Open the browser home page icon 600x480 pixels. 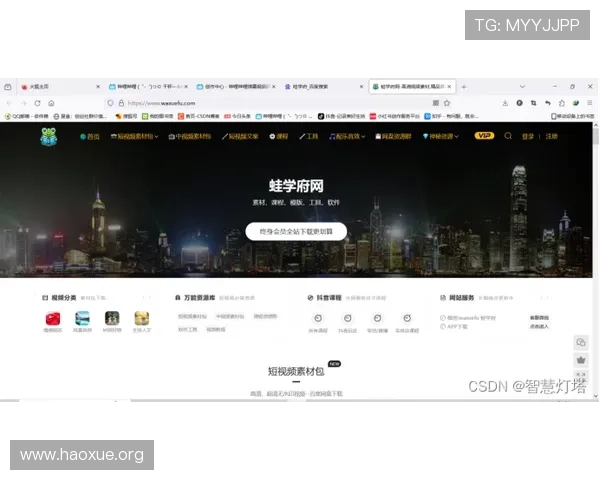[51, 103]
